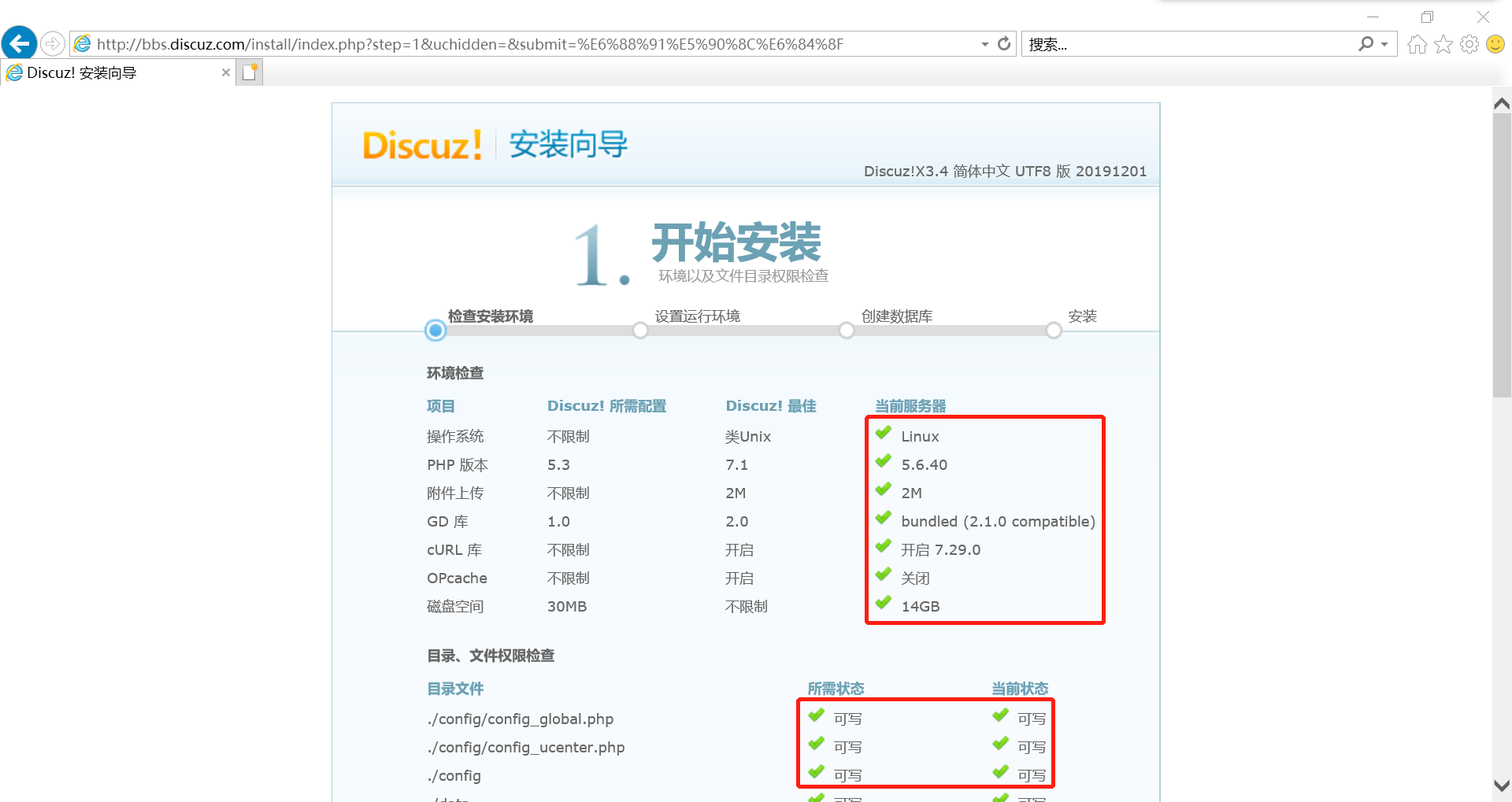Viewport: 1512px width, 802px height.
Task: Click the 项目 column header
Action: coord(441,406)
